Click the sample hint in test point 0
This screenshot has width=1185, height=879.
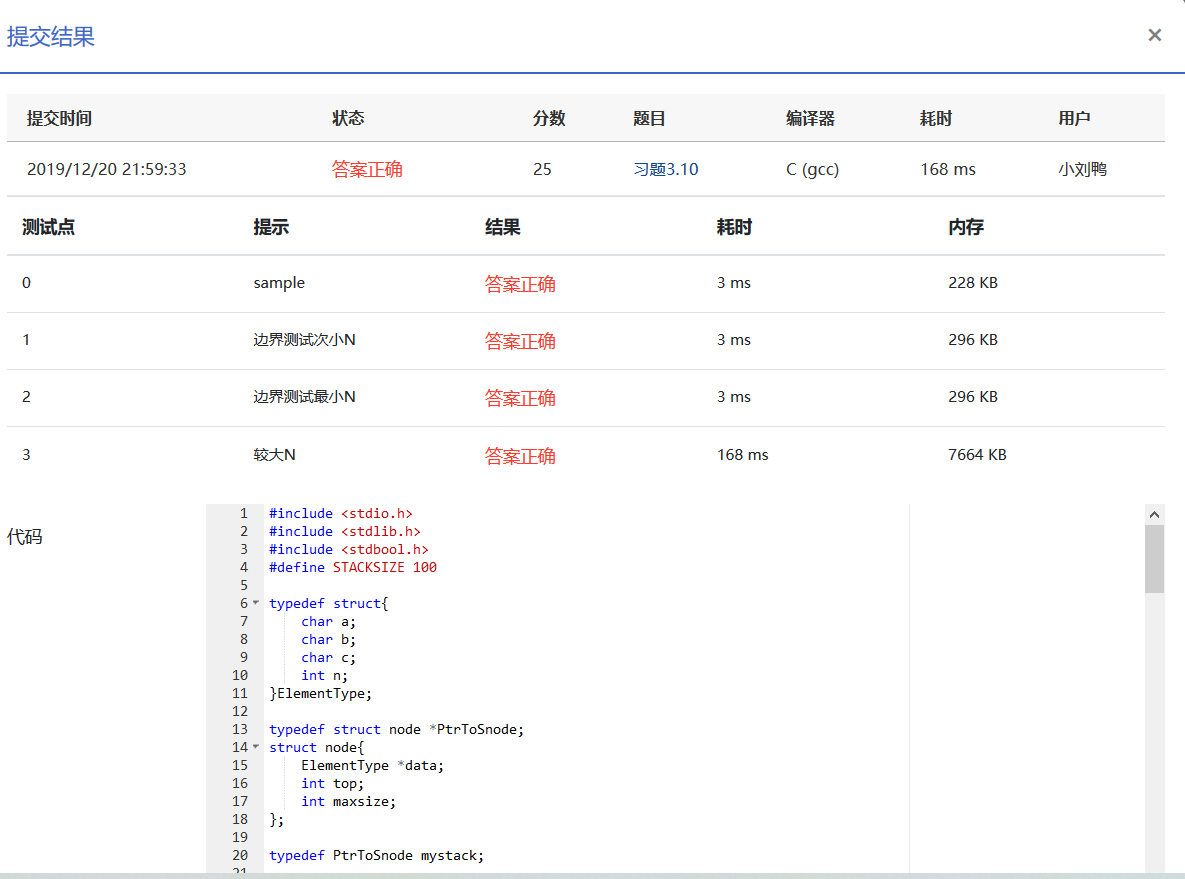(279, 283)
